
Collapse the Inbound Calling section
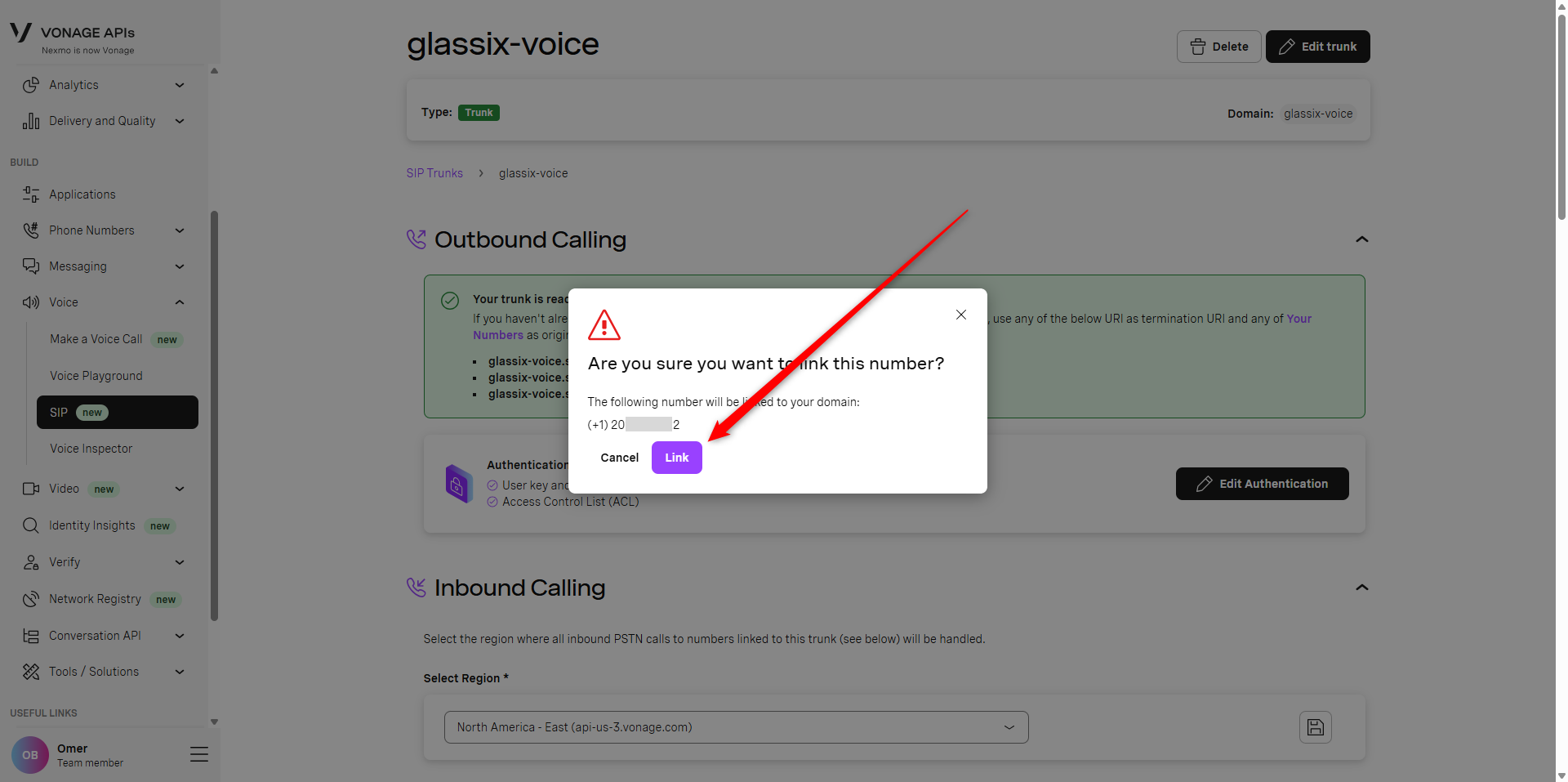1361,588
